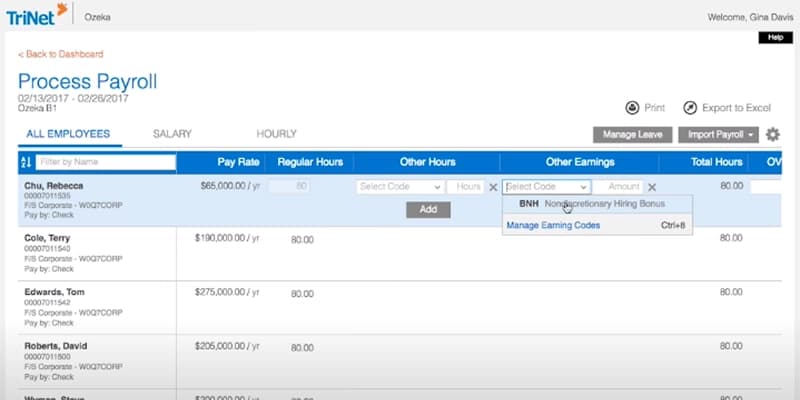Image resolution: width=800 pixels, height=400 pixels.
Task: Click pay rate $205,000.00 / yr
Action: 227,346
